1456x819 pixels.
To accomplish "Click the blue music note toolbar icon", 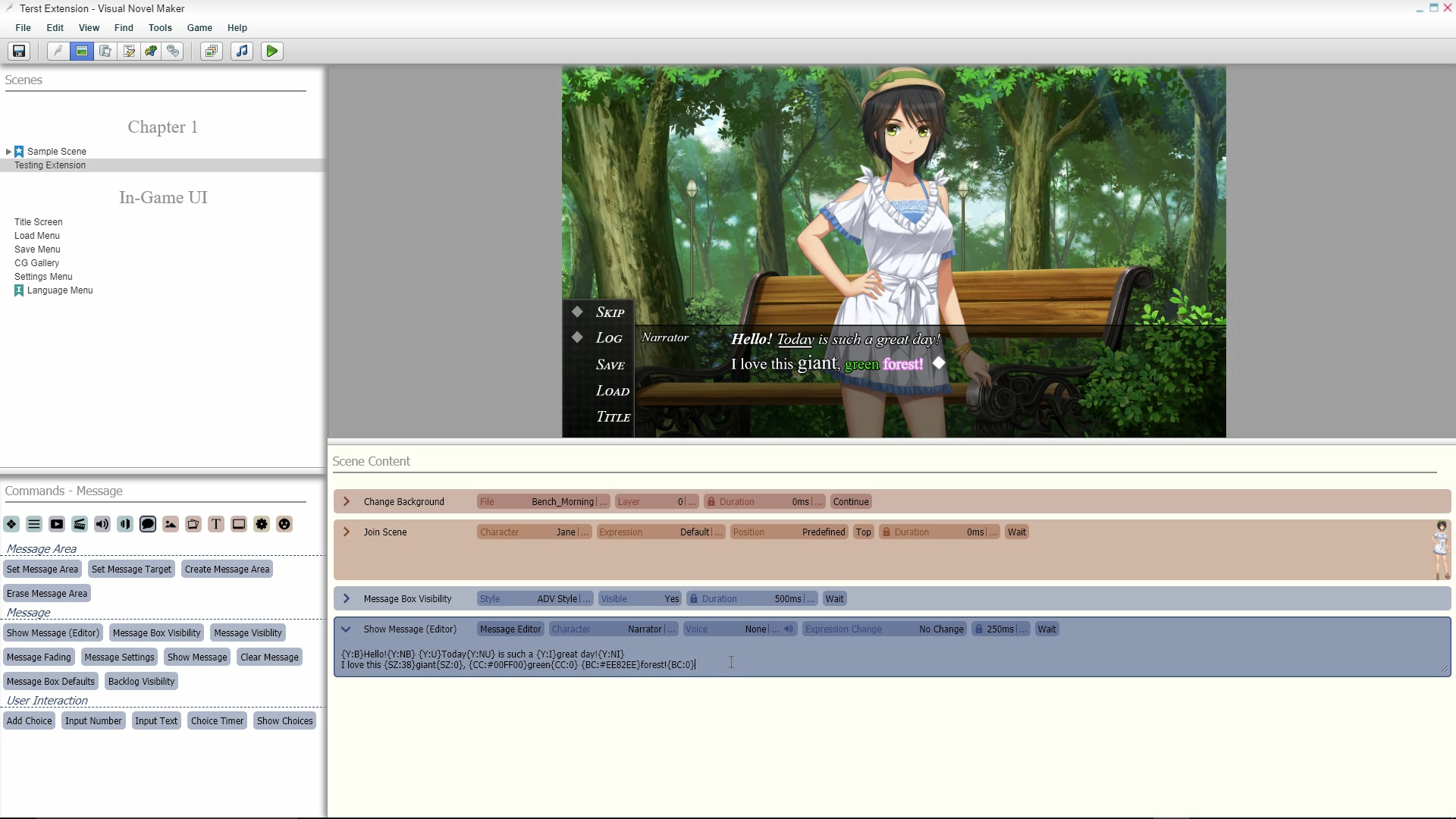I will pos(242,51).
